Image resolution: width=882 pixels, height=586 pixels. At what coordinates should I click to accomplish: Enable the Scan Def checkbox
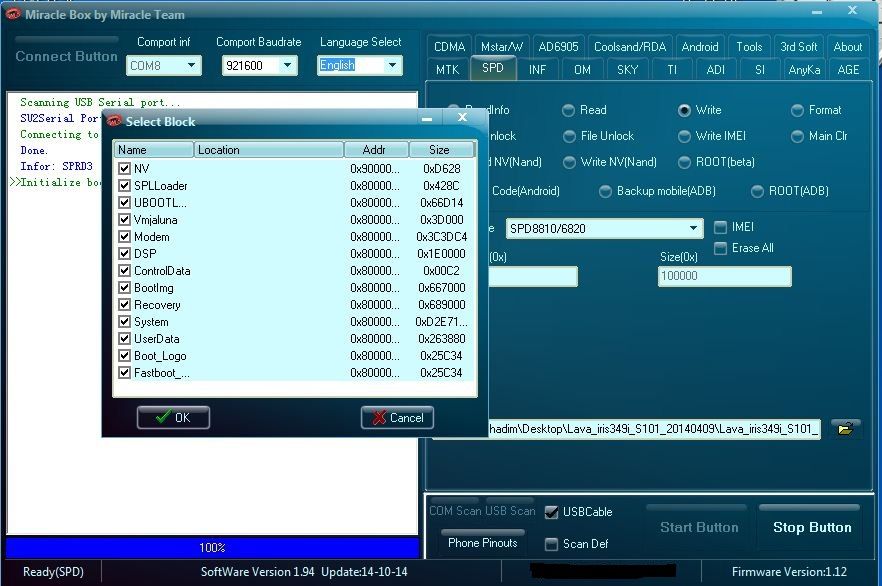point(552,544)
